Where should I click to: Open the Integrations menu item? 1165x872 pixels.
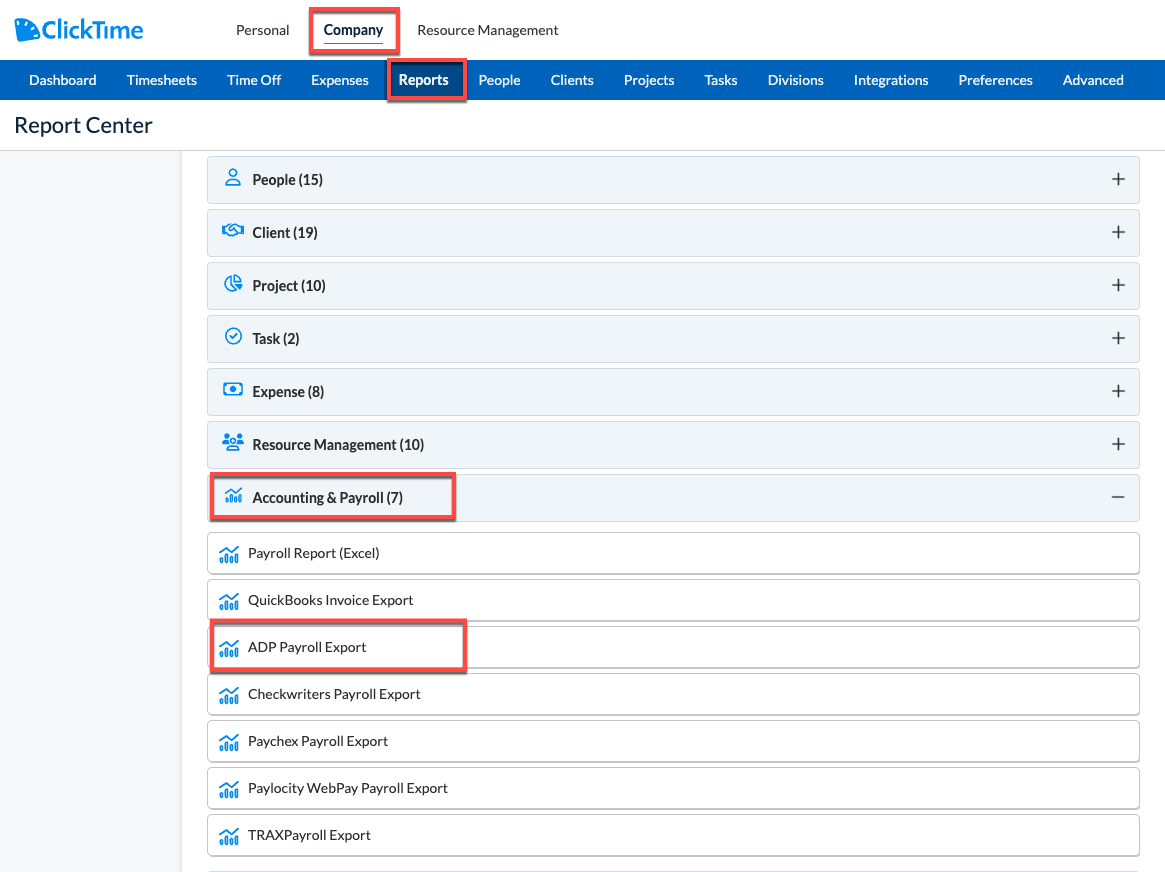[x=890, y=79]
